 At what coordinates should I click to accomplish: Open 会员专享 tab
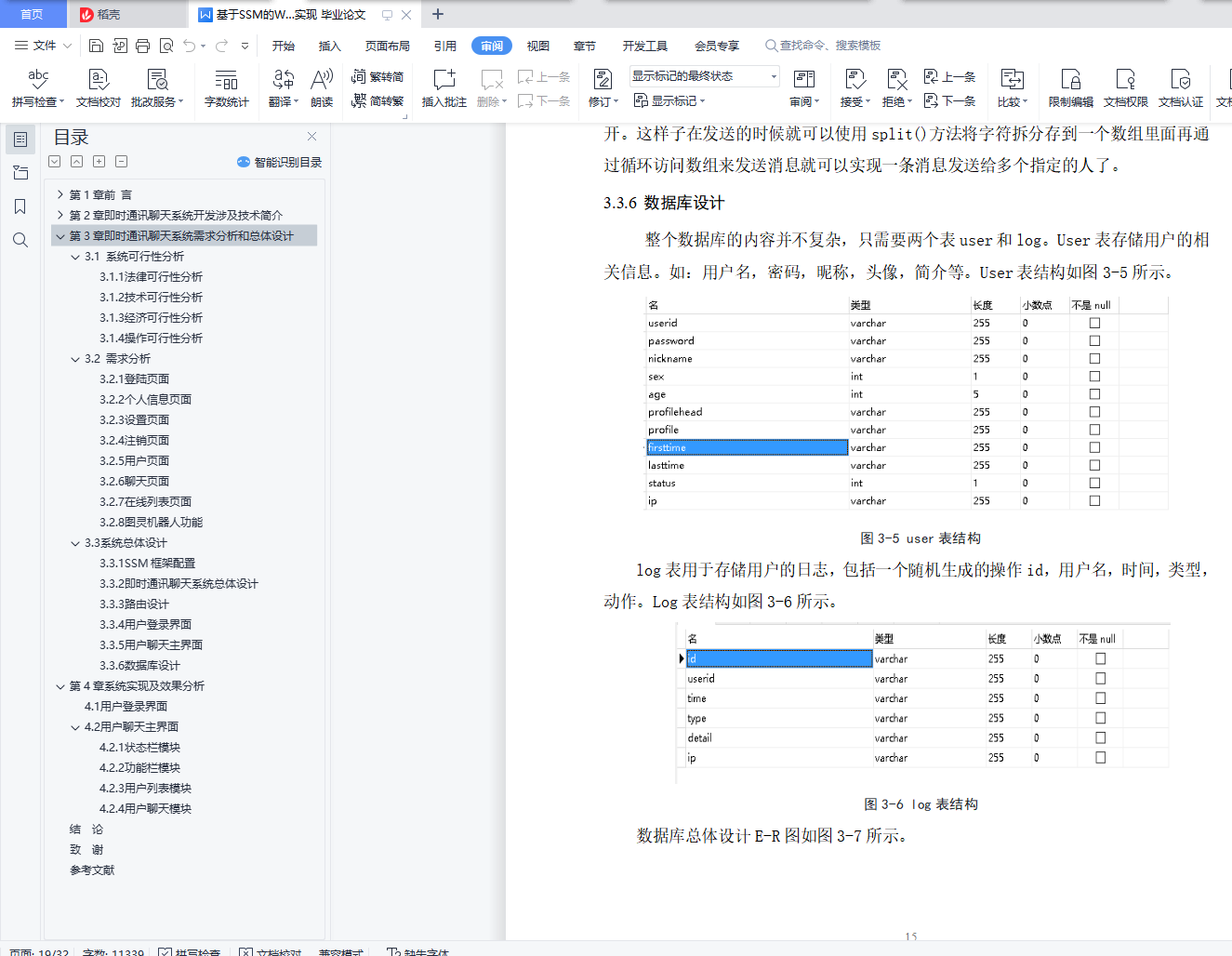(717, 46)
